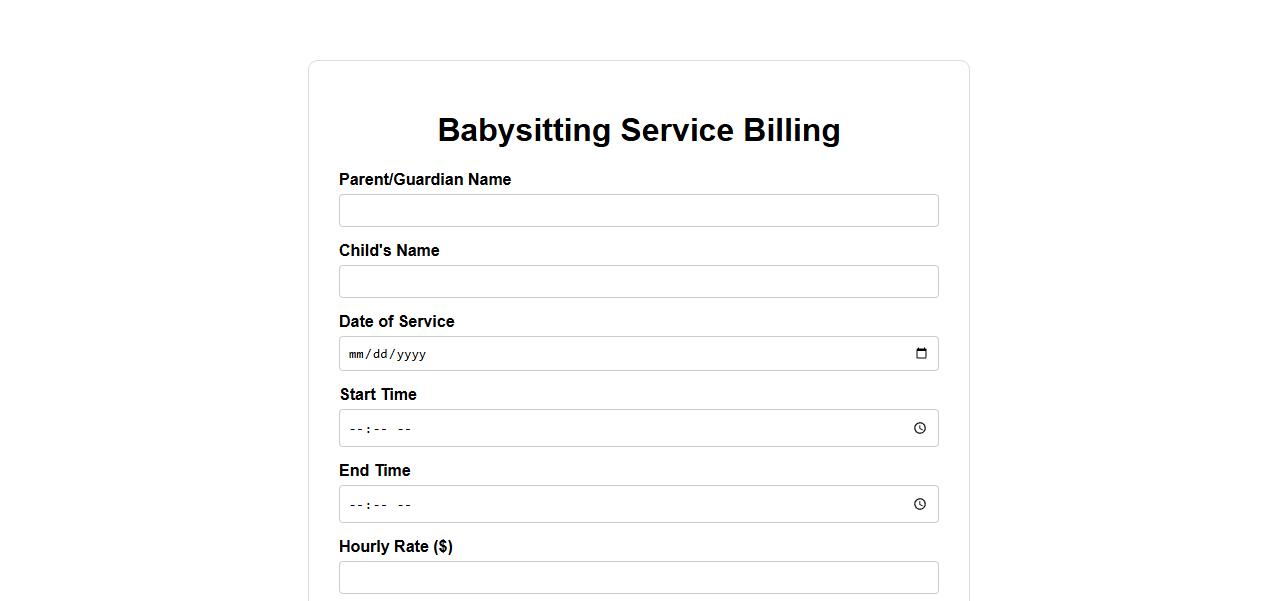The width and height of the screenshot is (1278, 601).
Task: Open the Start Time clock picker
Action: pyautogui.click(x=920, y=428)
